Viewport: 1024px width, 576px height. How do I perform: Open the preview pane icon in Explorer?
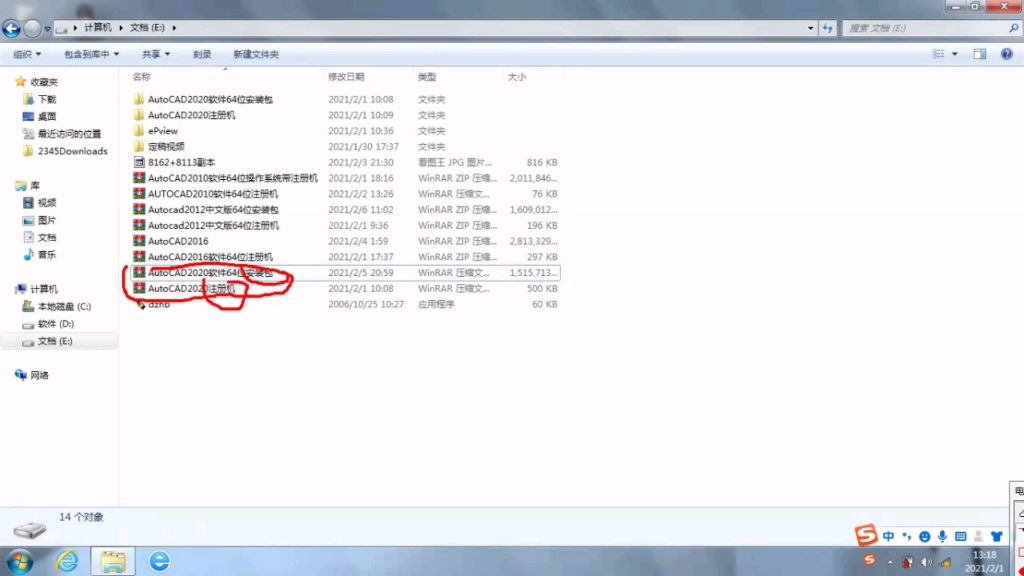[979, 54]
